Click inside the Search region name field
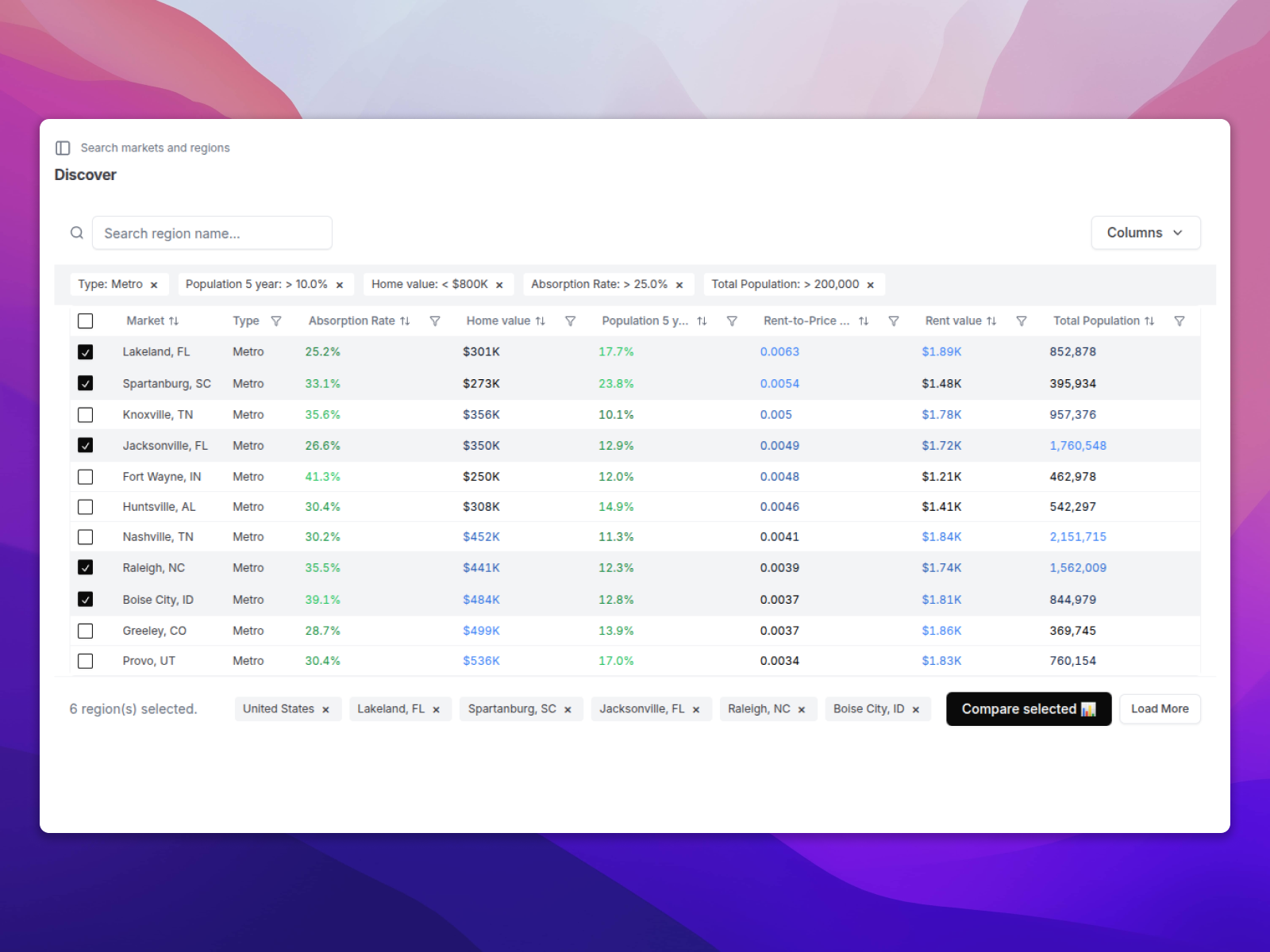Screen dimensions: 1270x952 [212, 232]
